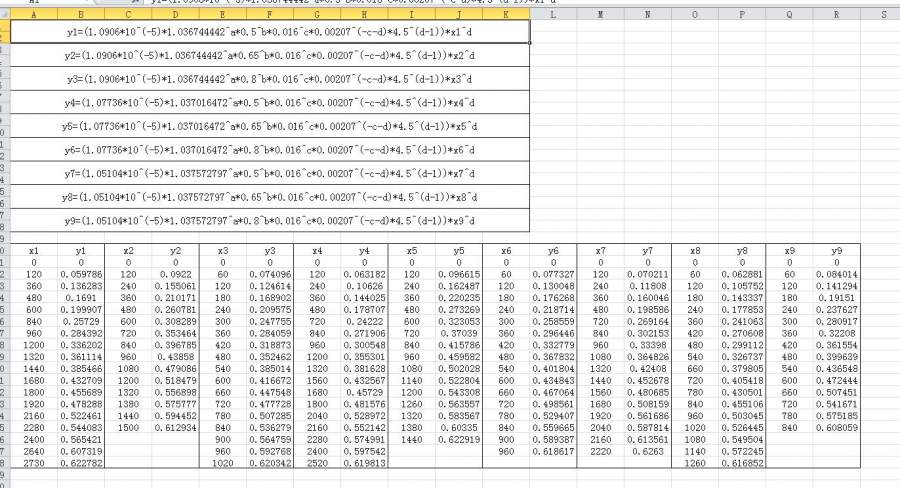Click the x7 value 2220
Image resolution: width=900 pixels, height=488 pixels.
(600, 451)
